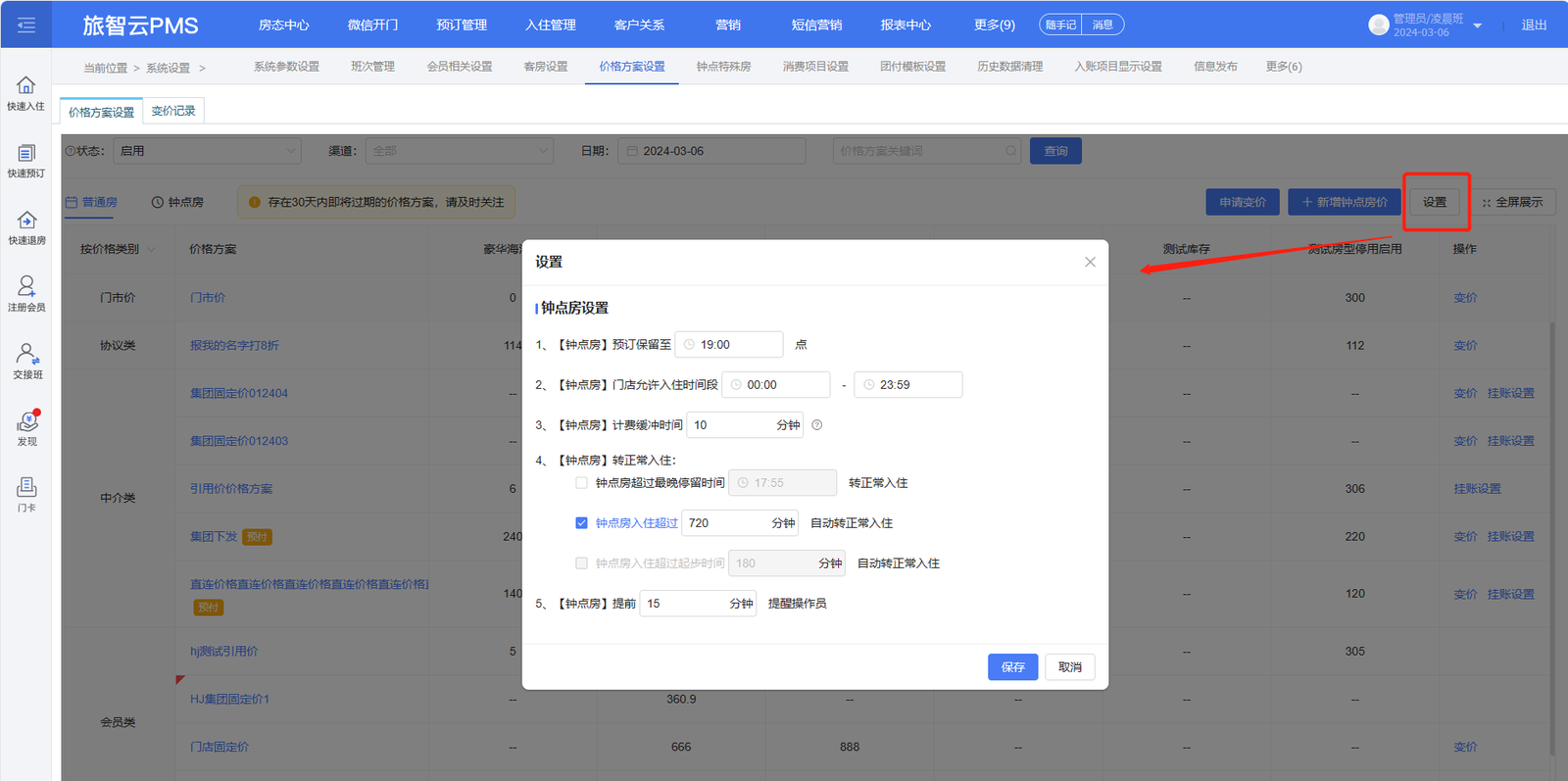Image resolution: width=1568 pixels, height=781 pixels.
Task: Open the end time picker 23:59
Action: pyautogui.click(x=908, y=385)
